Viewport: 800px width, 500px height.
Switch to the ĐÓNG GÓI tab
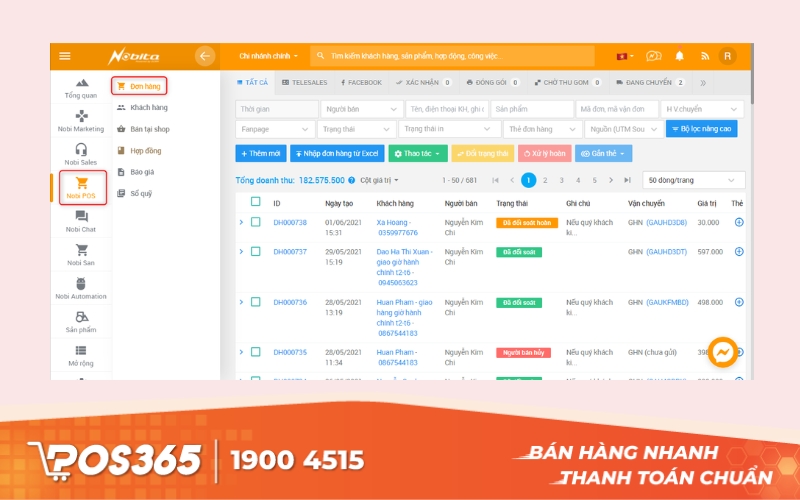493,83
